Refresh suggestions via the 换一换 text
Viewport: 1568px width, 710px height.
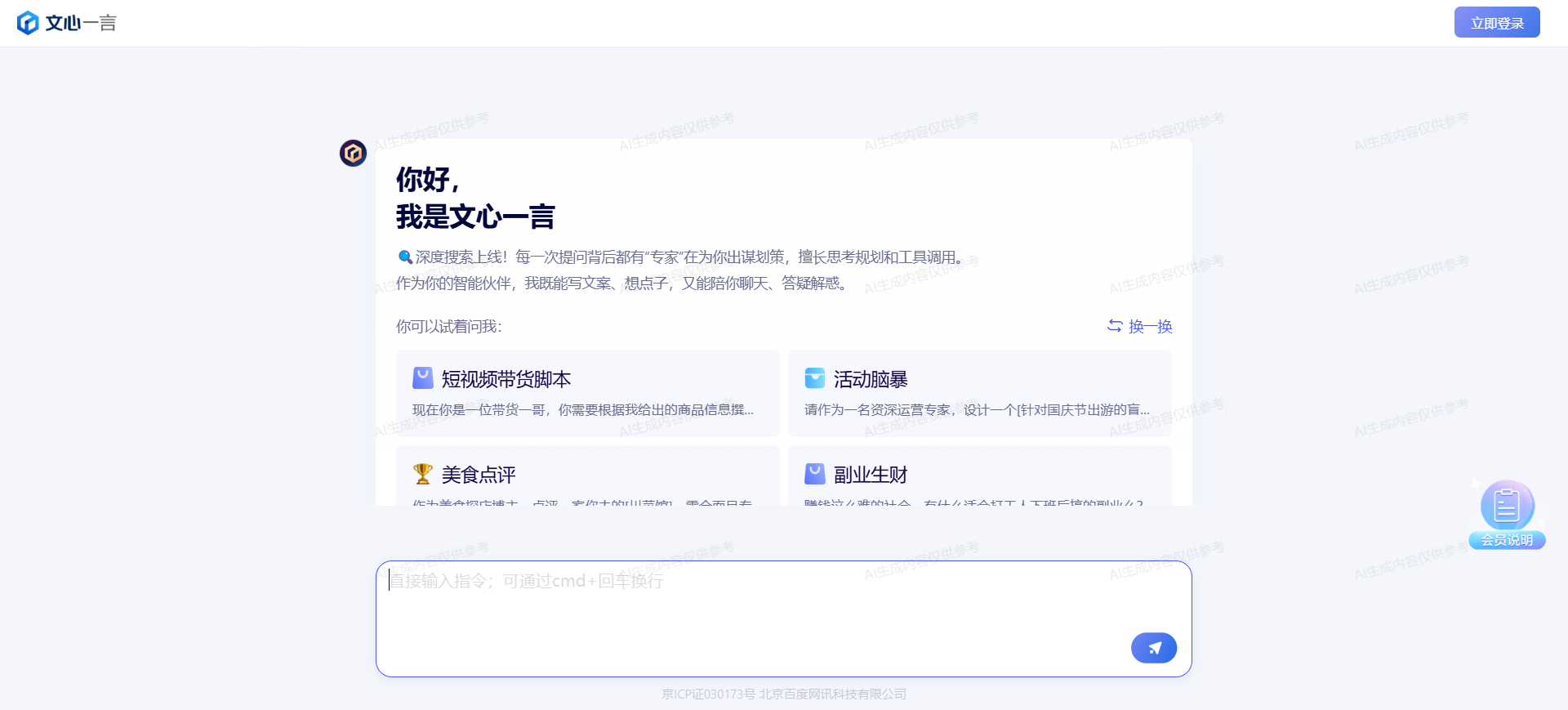coord(1150,327)
